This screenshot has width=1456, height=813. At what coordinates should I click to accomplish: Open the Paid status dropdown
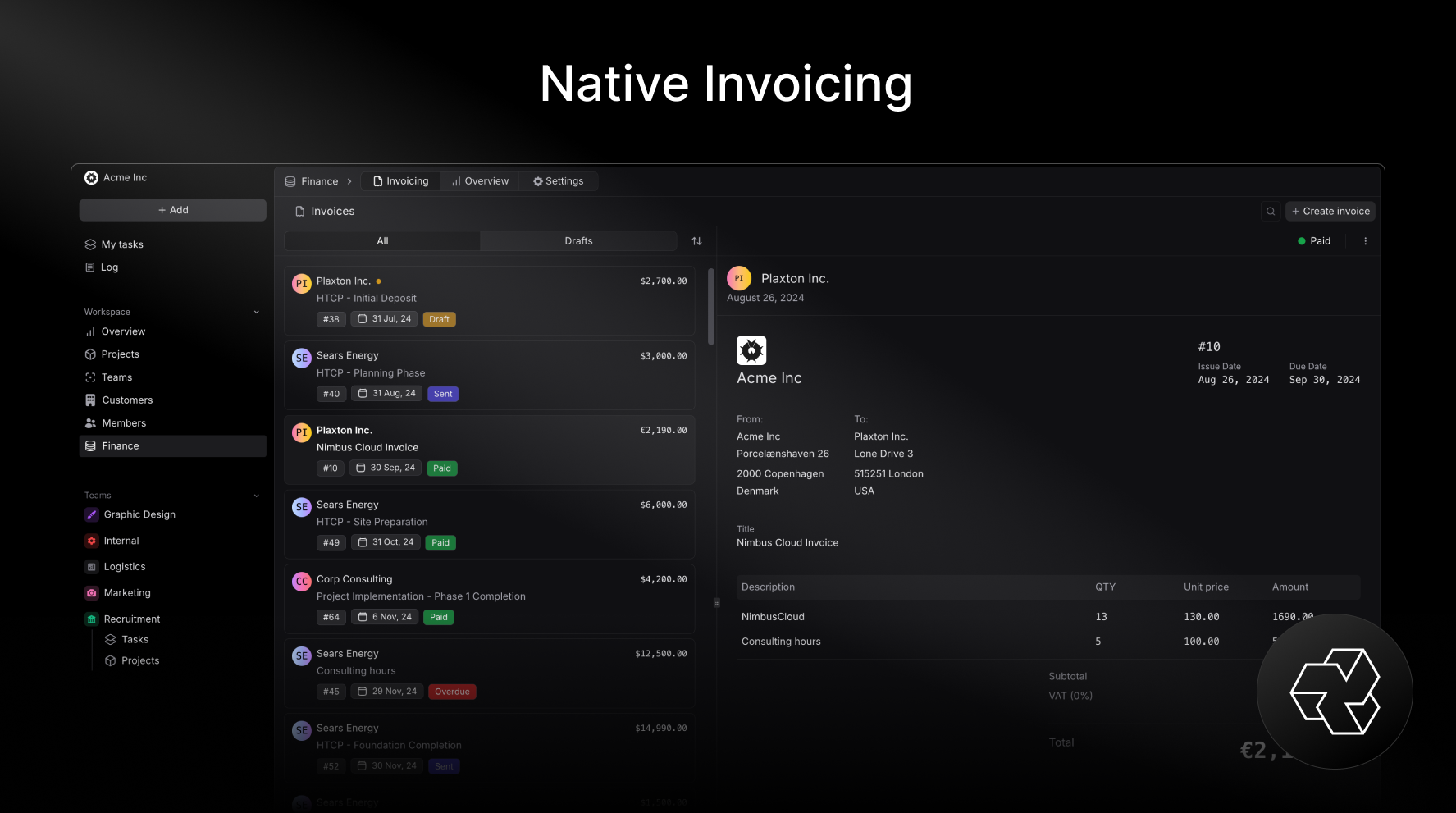pos(1314,241)
